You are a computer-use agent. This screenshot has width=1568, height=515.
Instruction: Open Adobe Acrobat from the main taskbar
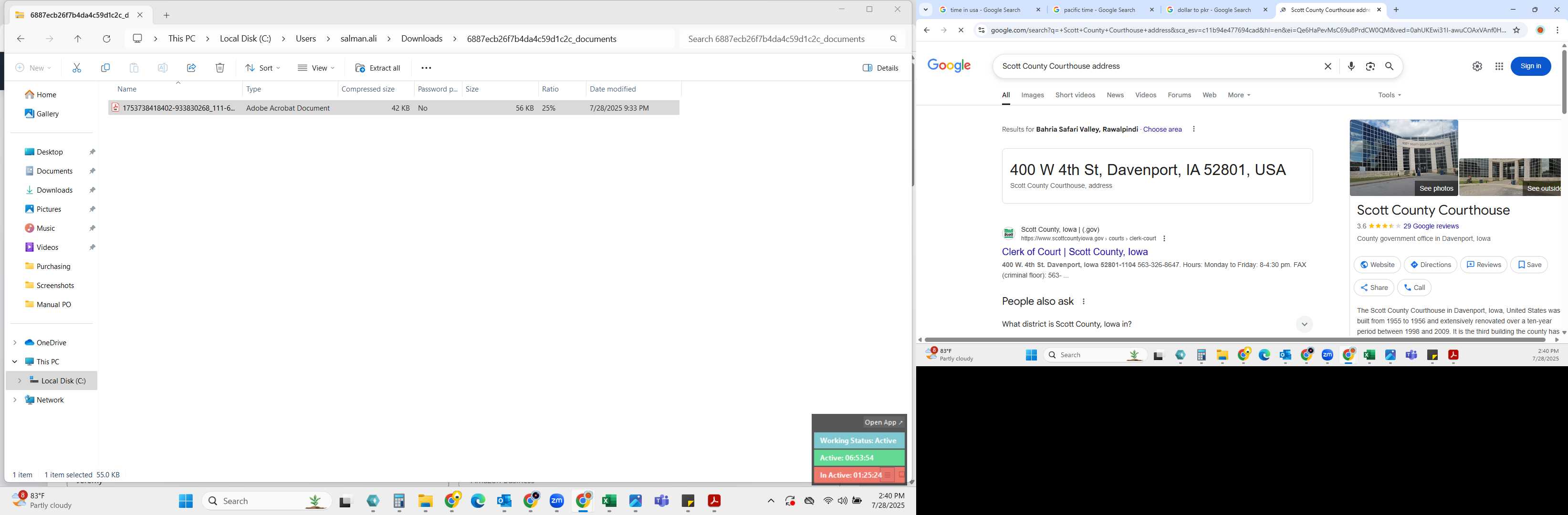714,501
